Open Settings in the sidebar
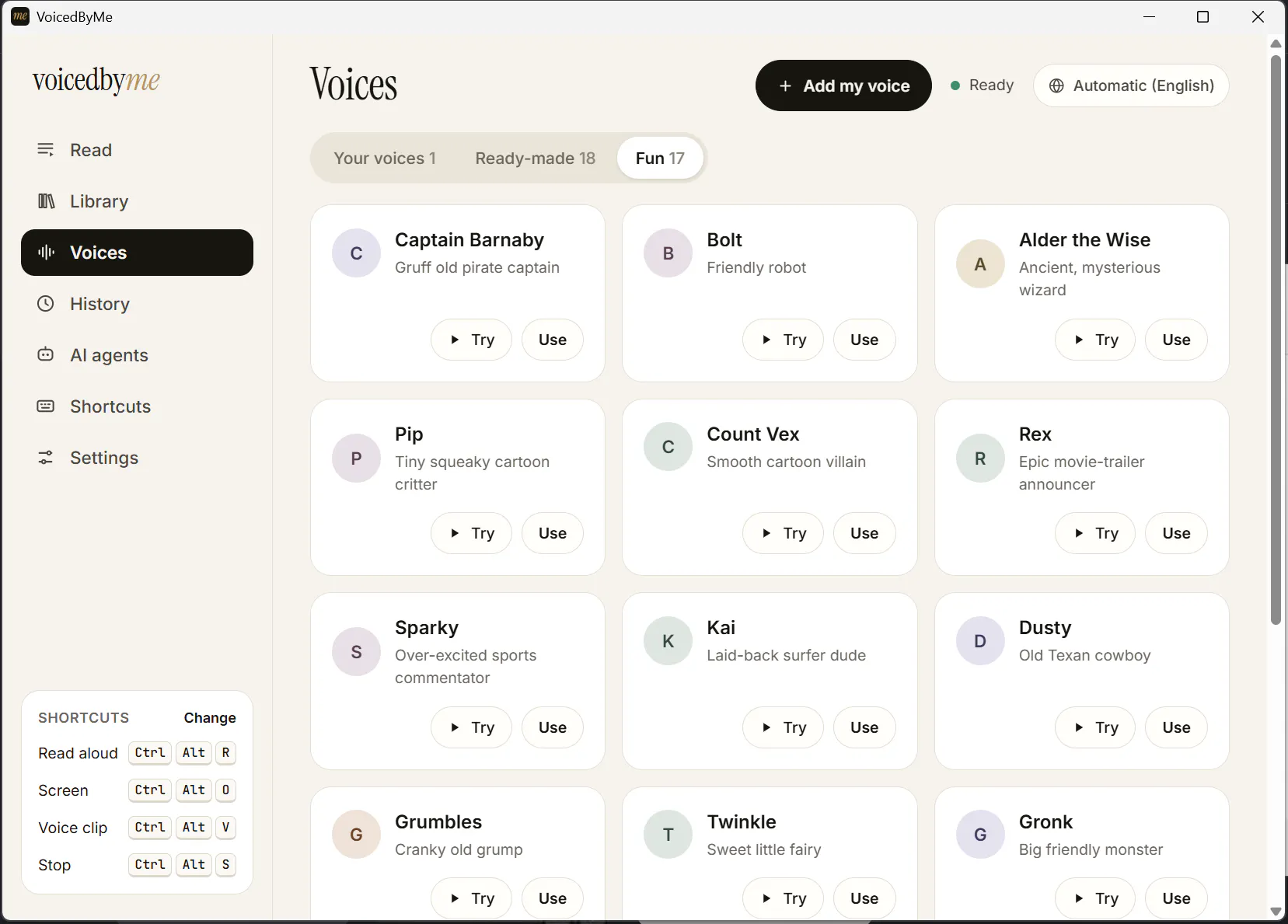The image size is (1288, 924). 137,458
